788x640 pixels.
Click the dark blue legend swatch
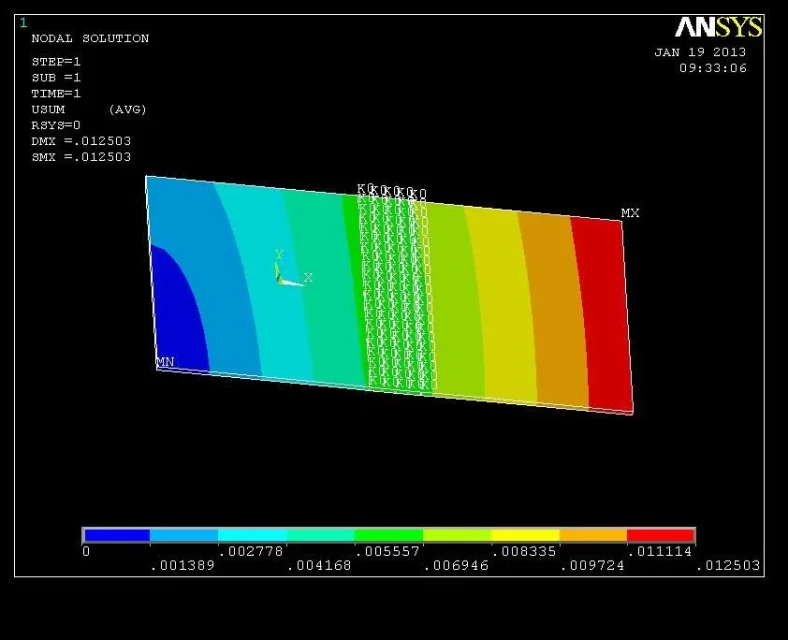[x=117, y=535]
